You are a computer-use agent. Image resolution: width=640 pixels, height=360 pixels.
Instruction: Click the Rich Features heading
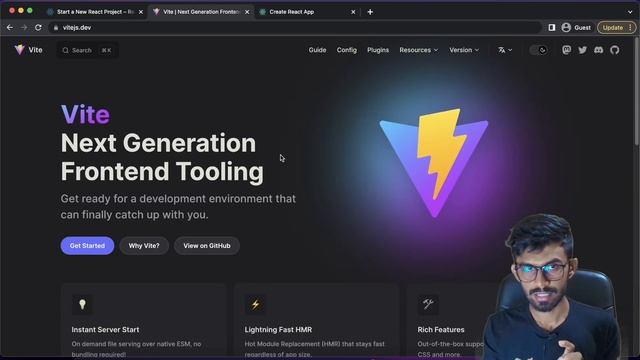click(x=441, y=329)
